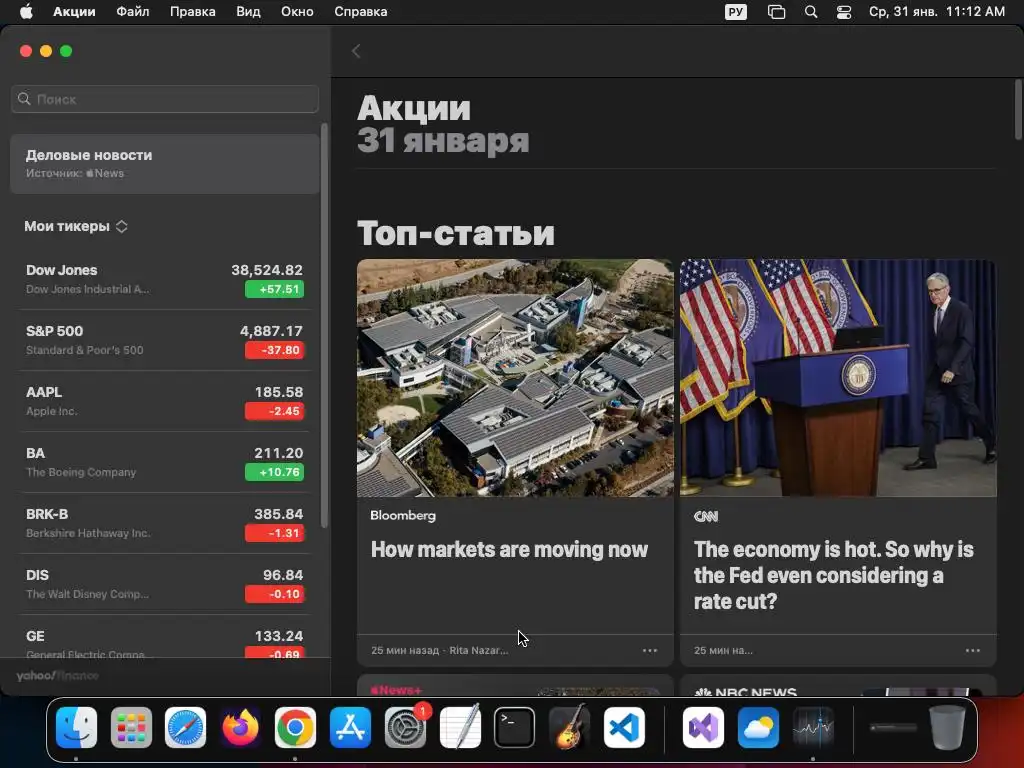Viewport: 1024px width, 768px height.
Task: Open Launchpad from the Dock
Action: coord(131,727)
